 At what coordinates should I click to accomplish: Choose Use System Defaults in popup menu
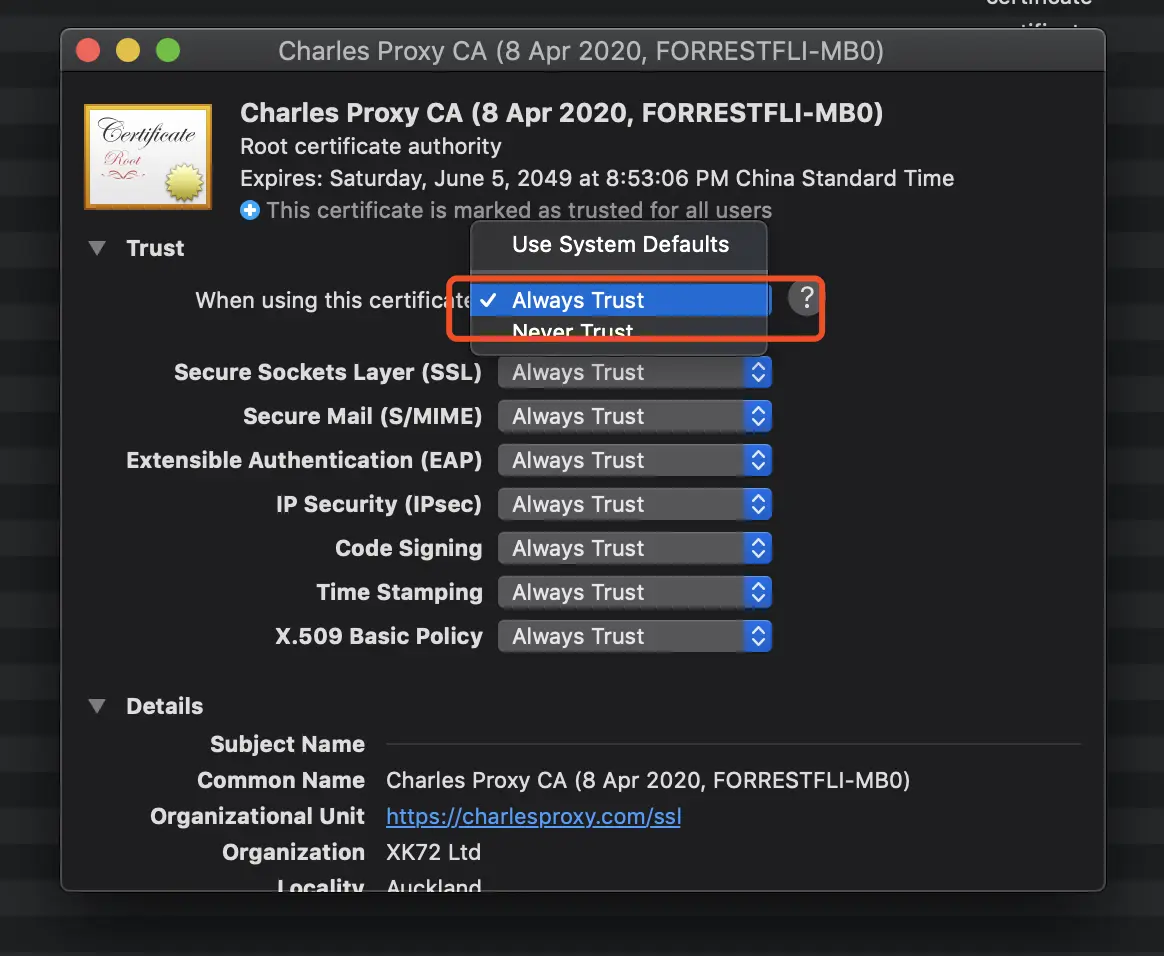point(618,244)
